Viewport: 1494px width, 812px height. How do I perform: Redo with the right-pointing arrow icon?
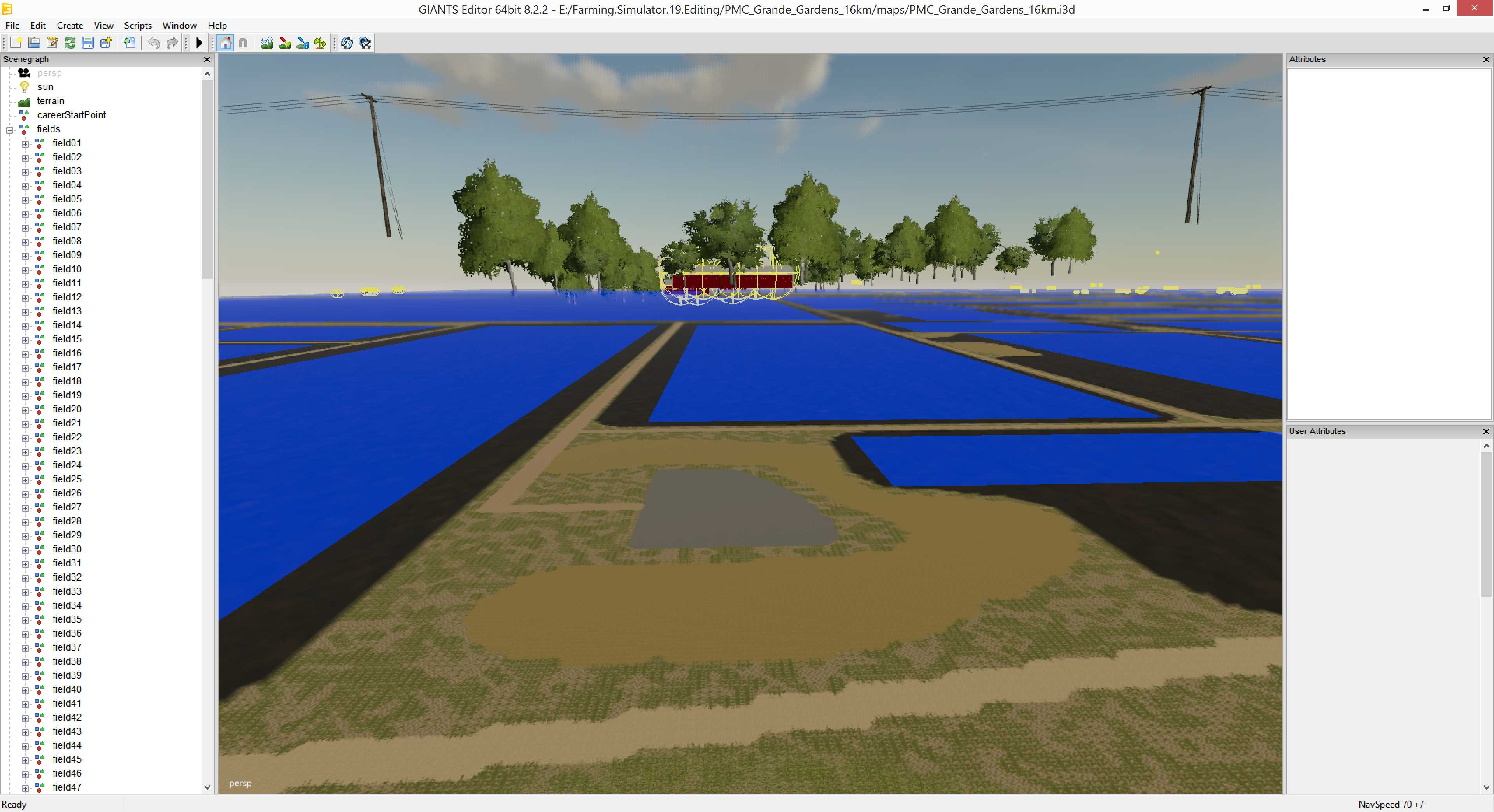click(x=172, y=43)
